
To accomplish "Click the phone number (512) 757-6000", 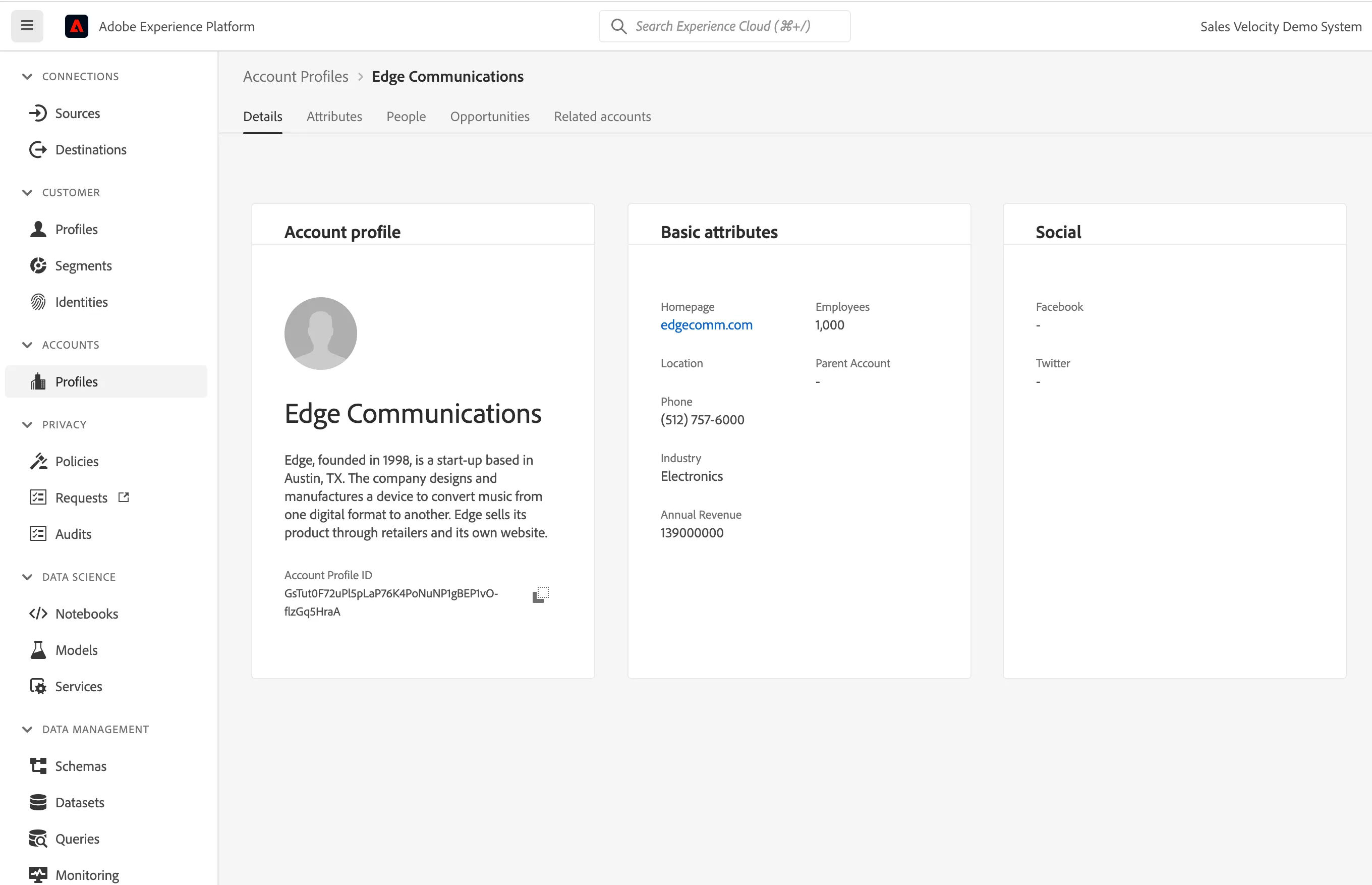I will click(702, 419).
